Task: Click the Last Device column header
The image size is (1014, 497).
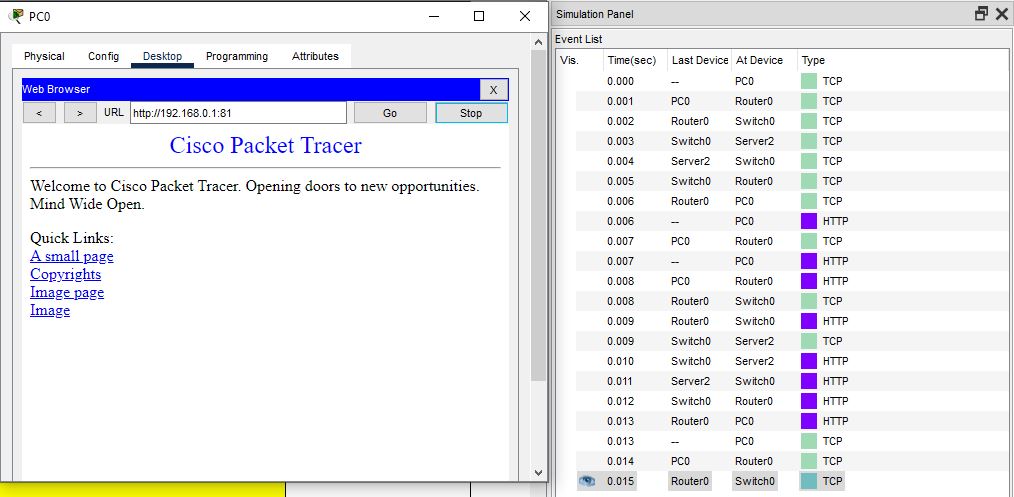Action: [x=700, y=60]
